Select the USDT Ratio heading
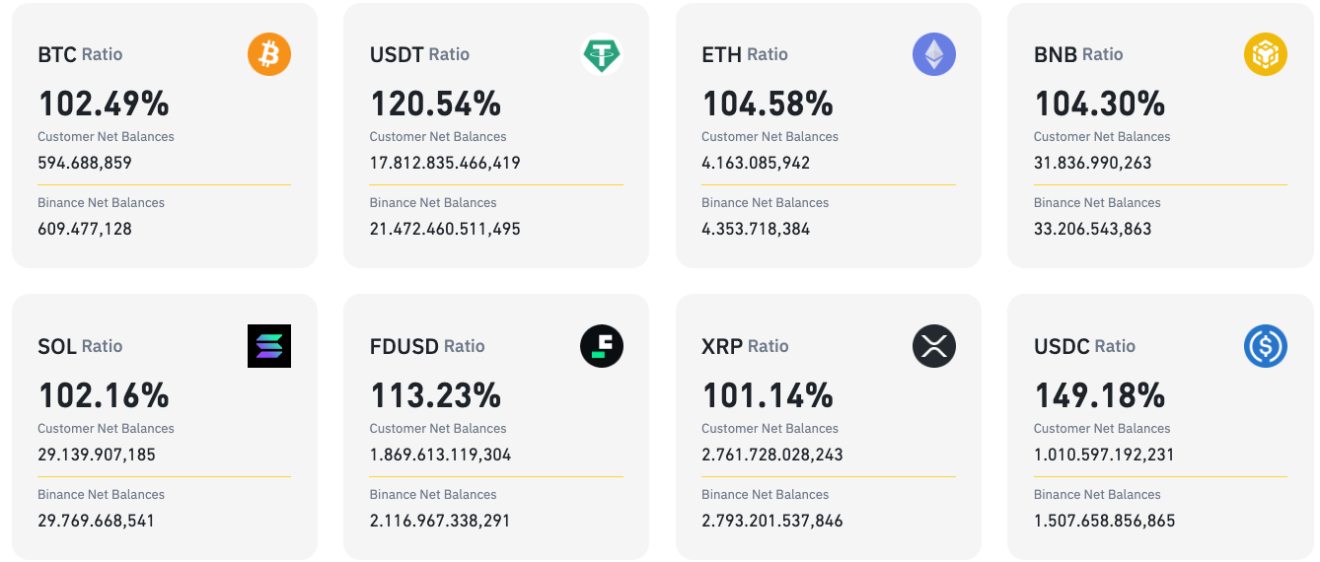This screenshot has width=1320, height=562. 419,54
